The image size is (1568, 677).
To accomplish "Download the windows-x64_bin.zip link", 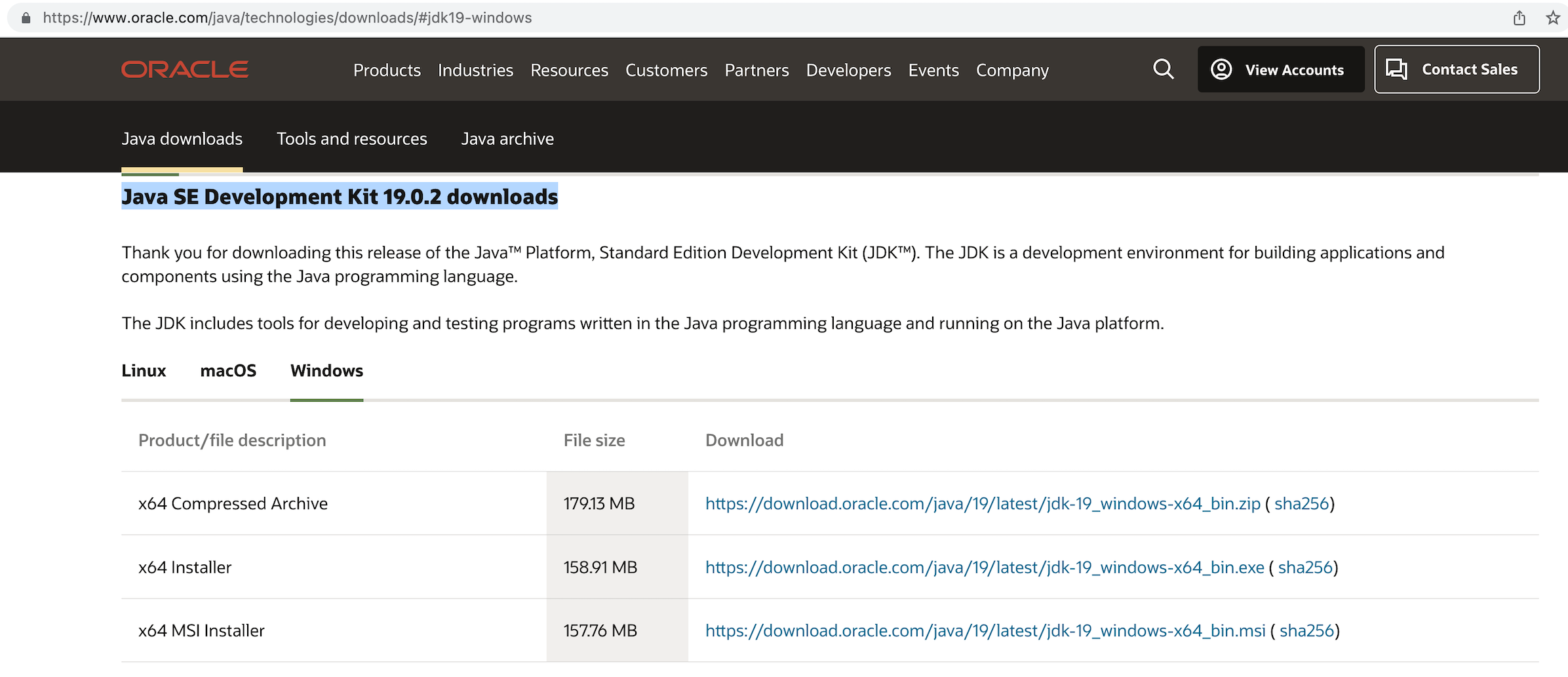I will [x=983, y=503].
